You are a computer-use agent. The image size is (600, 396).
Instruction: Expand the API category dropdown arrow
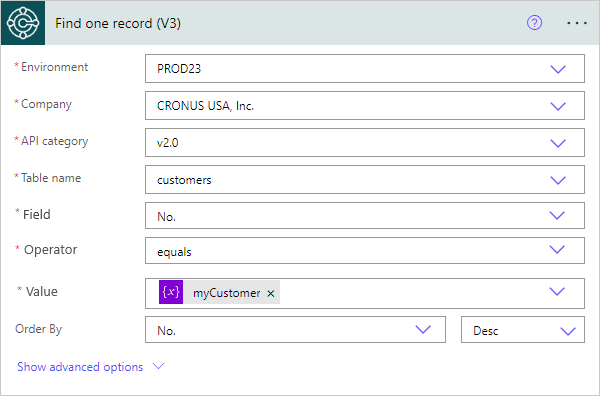coord(558,143)
